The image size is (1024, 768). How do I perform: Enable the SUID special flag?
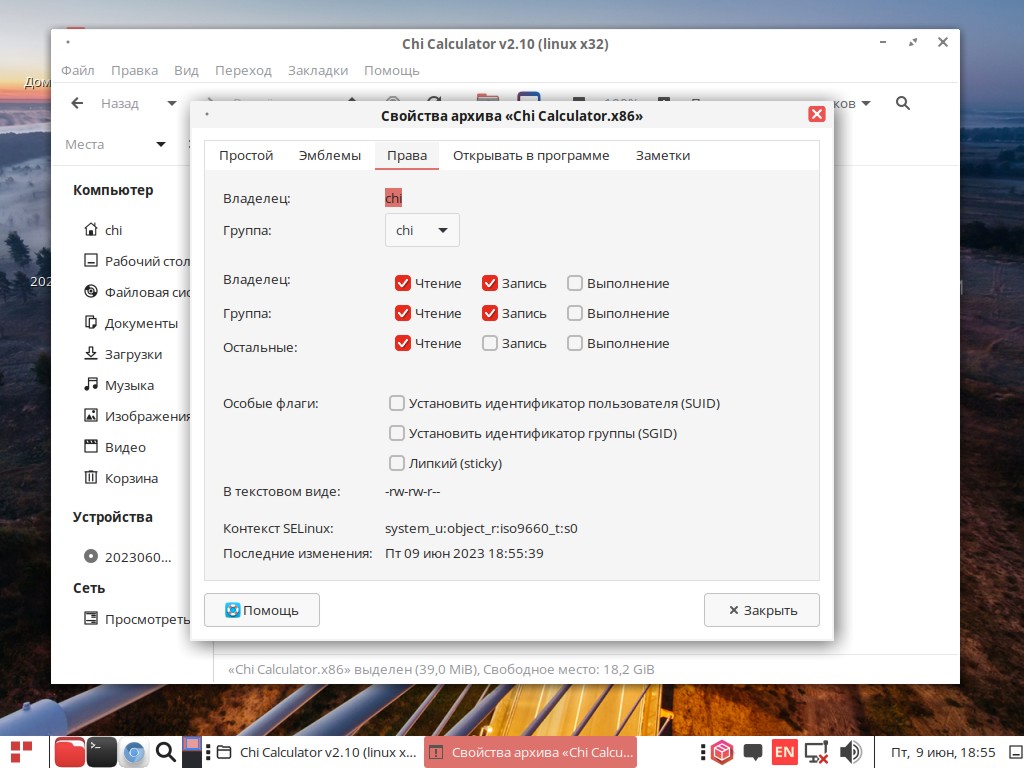[x=396, y=403]
